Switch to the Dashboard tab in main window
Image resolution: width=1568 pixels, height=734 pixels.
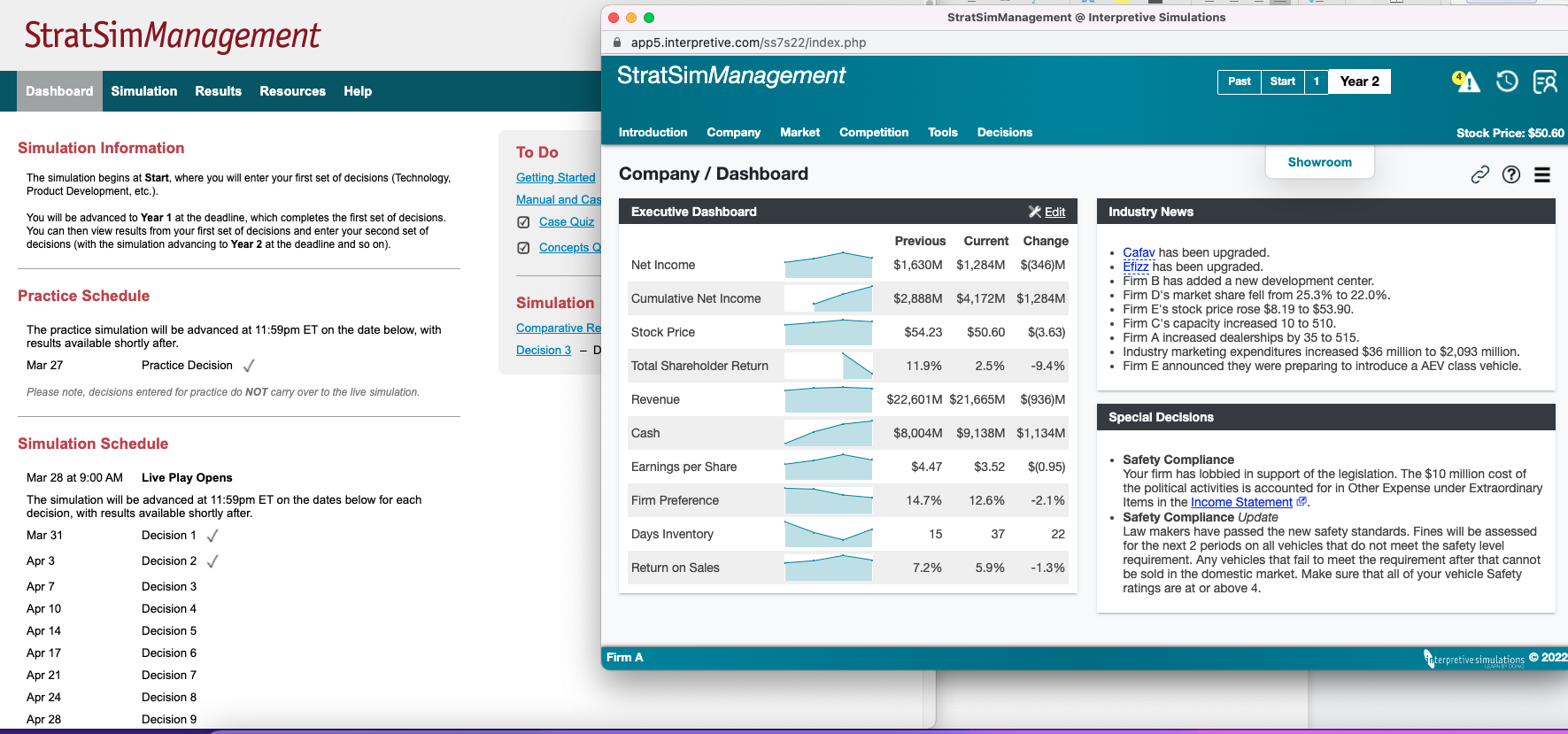tap(59, 91)
